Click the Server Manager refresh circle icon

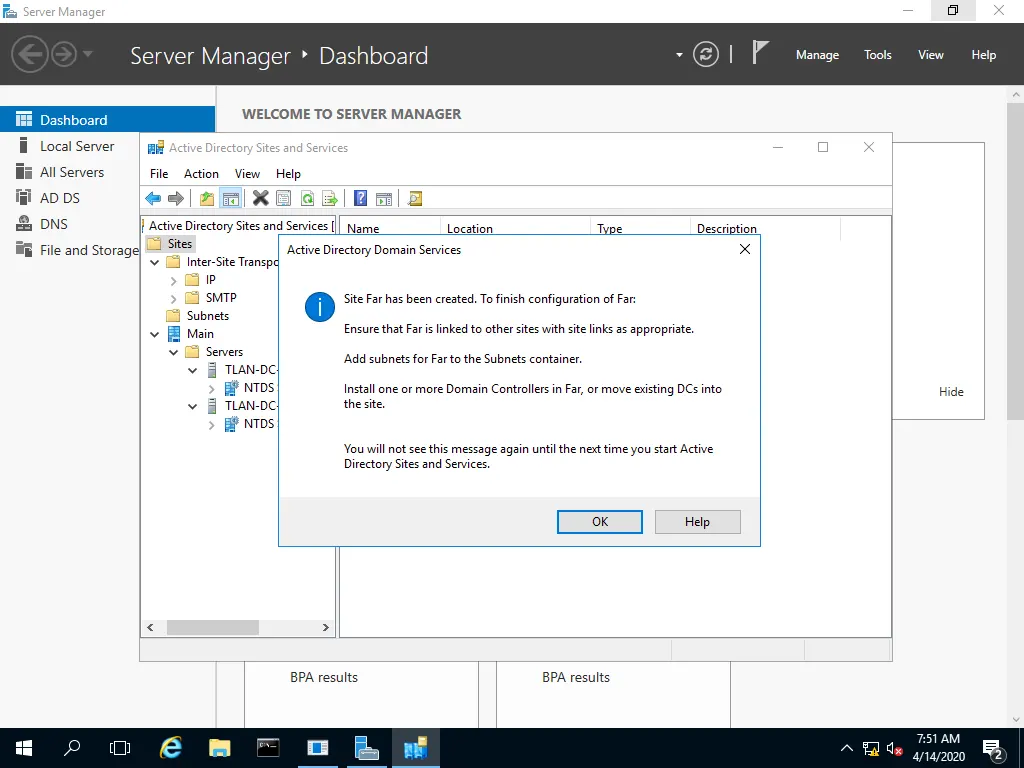(x=706, y=54)
